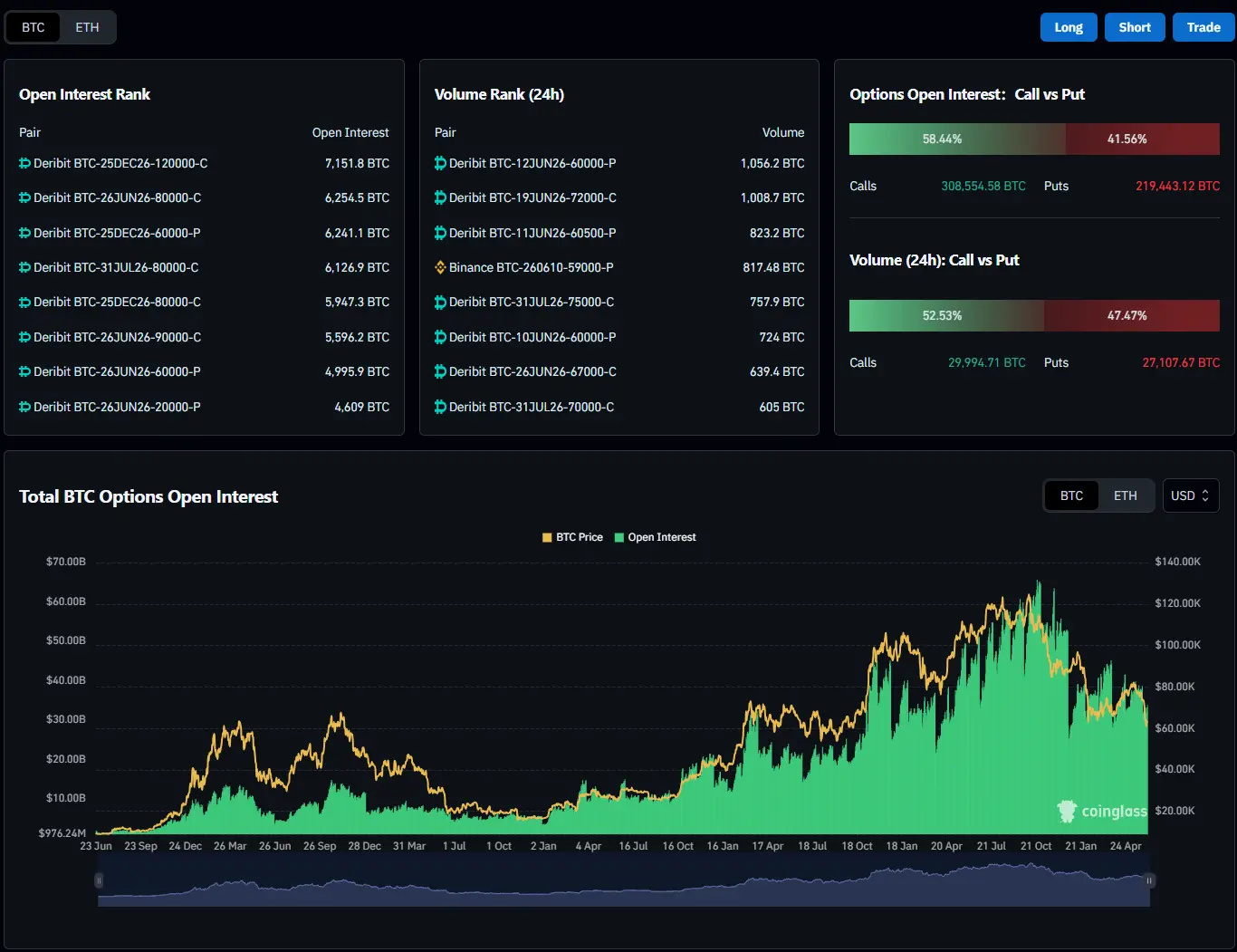
Task: Open pair Binance BTC-260610-59000-P
Action: tap(531, 268)
